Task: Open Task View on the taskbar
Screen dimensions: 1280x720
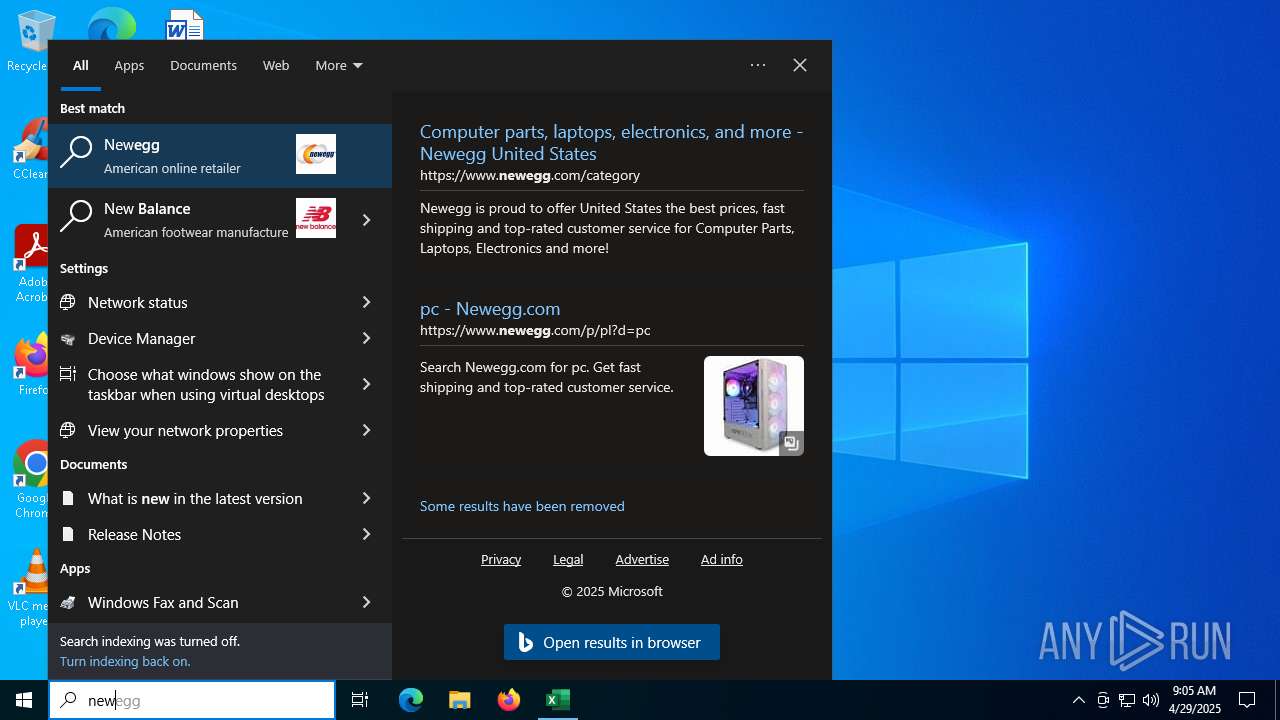Action: (360, 700)
